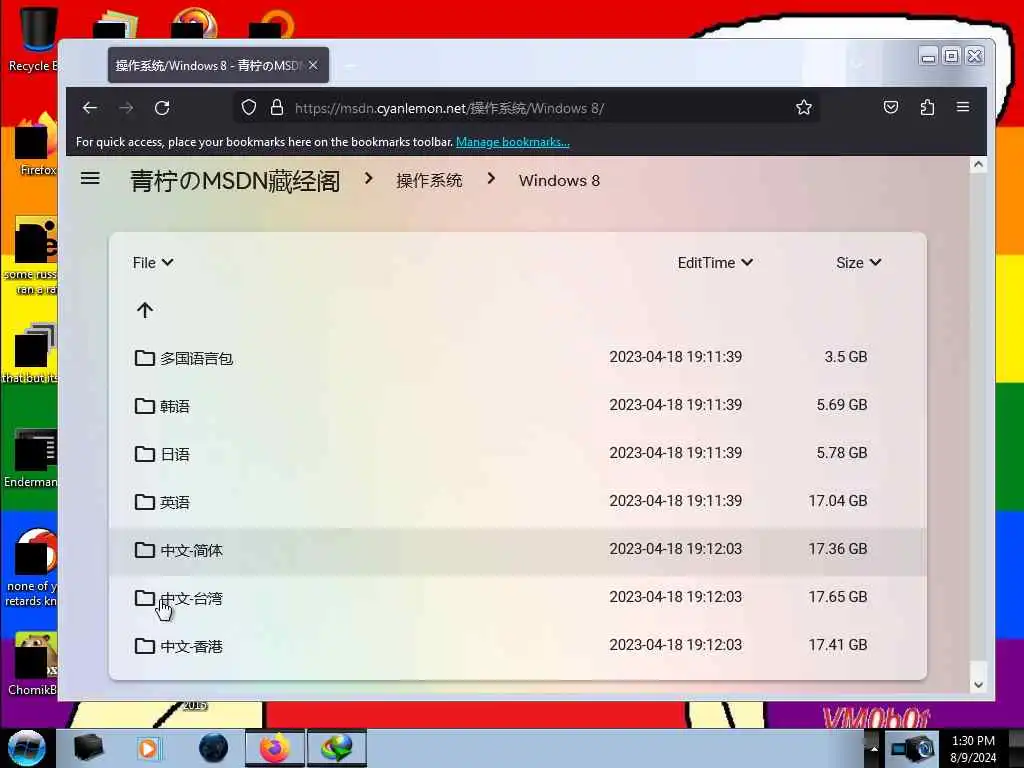Click the page scrollbar down arrow
Image resolution: width=1024 pixels, height=768 pixels.
click(978, 684)
